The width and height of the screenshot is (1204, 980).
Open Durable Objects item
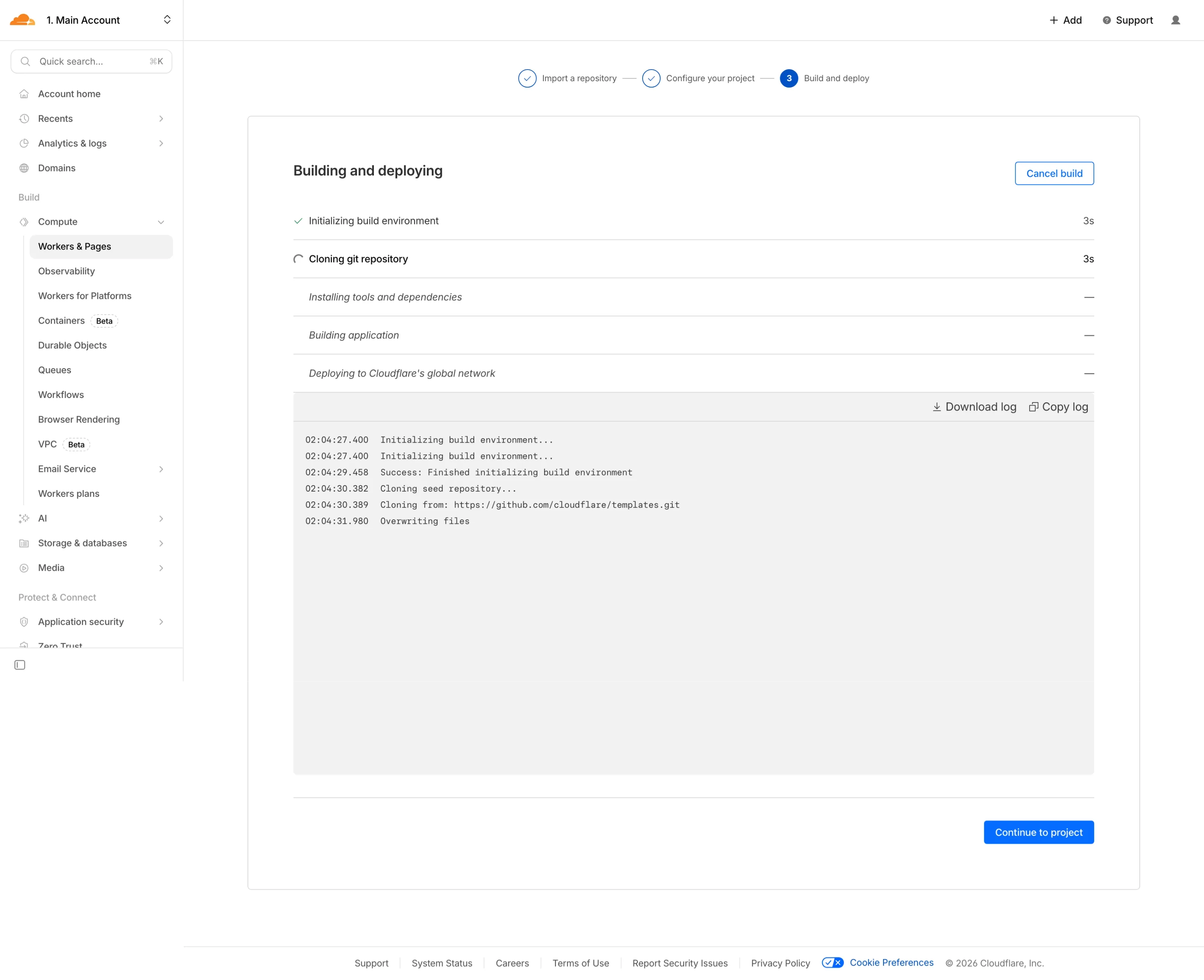[x=72, y=345]
